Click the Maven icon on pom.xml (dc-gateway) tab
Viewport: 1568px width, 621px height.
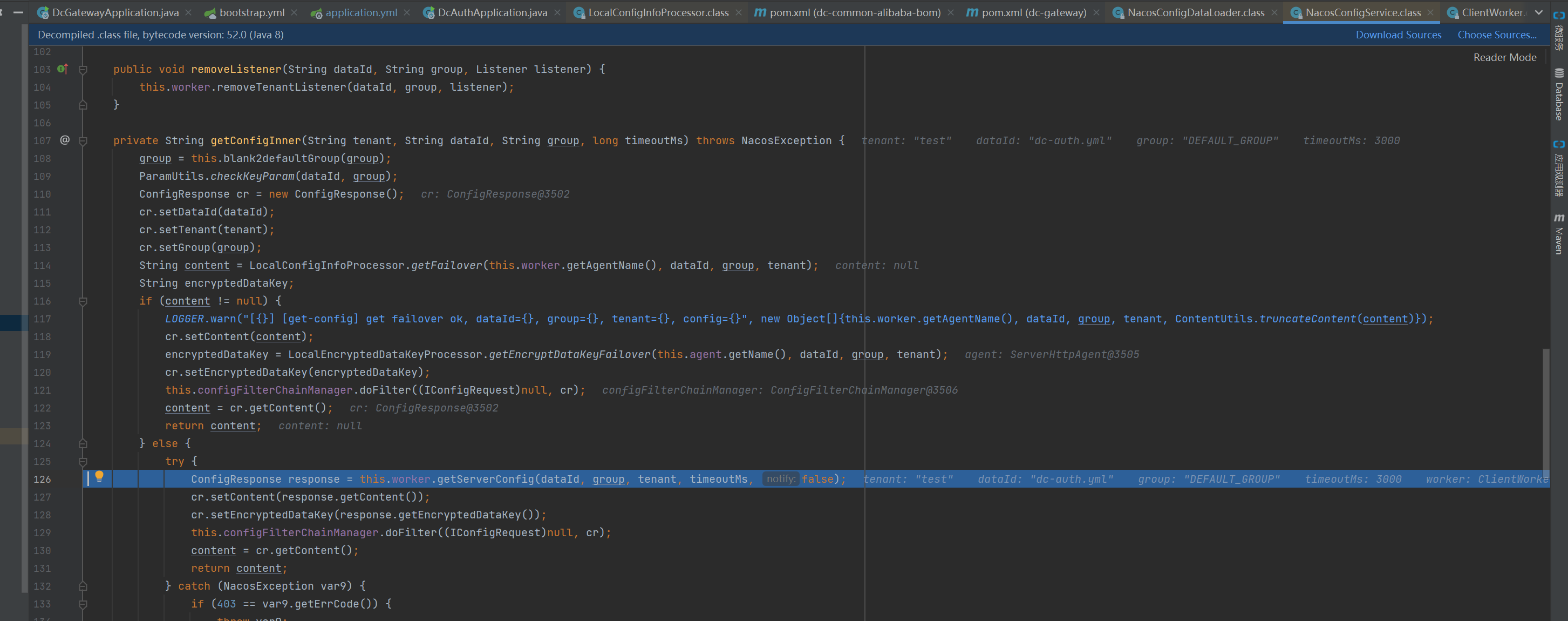(x=972, y=11)
